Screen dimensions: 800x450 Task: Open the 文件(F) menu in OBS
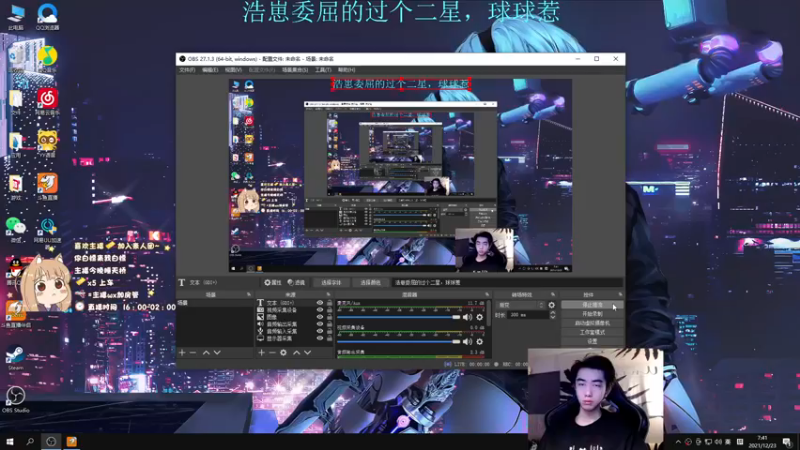coord(187,70)
